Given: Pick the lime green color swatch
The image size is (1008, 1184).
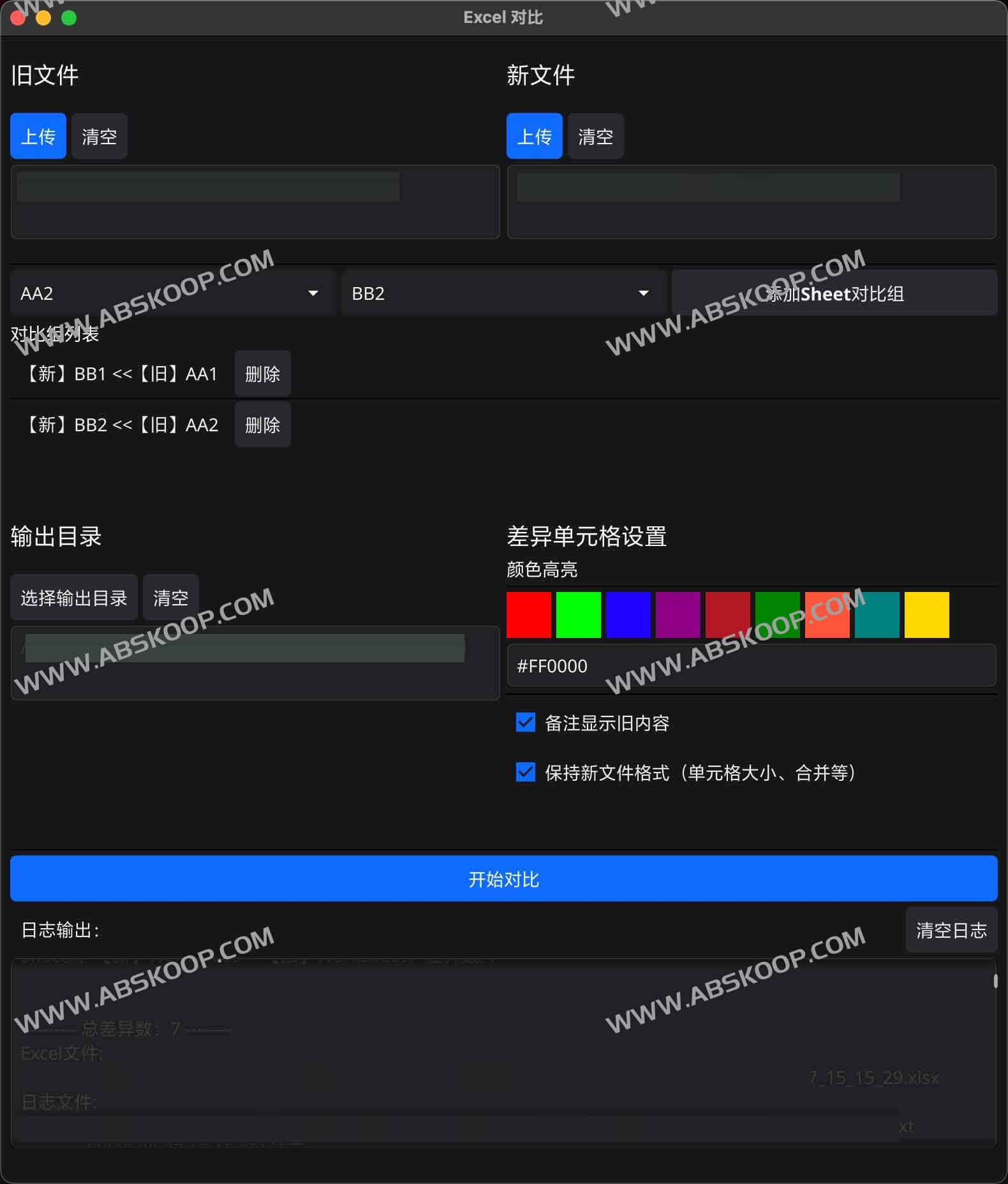Looking at the screenshot, I should point(579,615).
